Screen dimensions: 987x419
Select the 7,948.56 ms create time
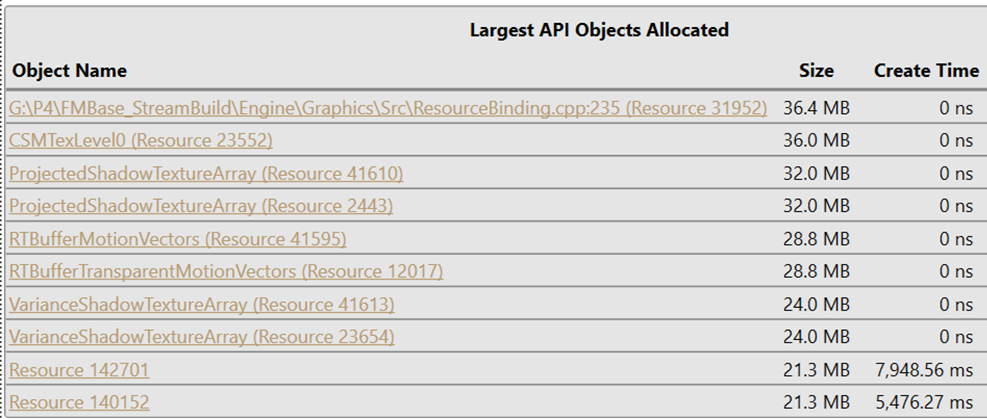[924, 369]
